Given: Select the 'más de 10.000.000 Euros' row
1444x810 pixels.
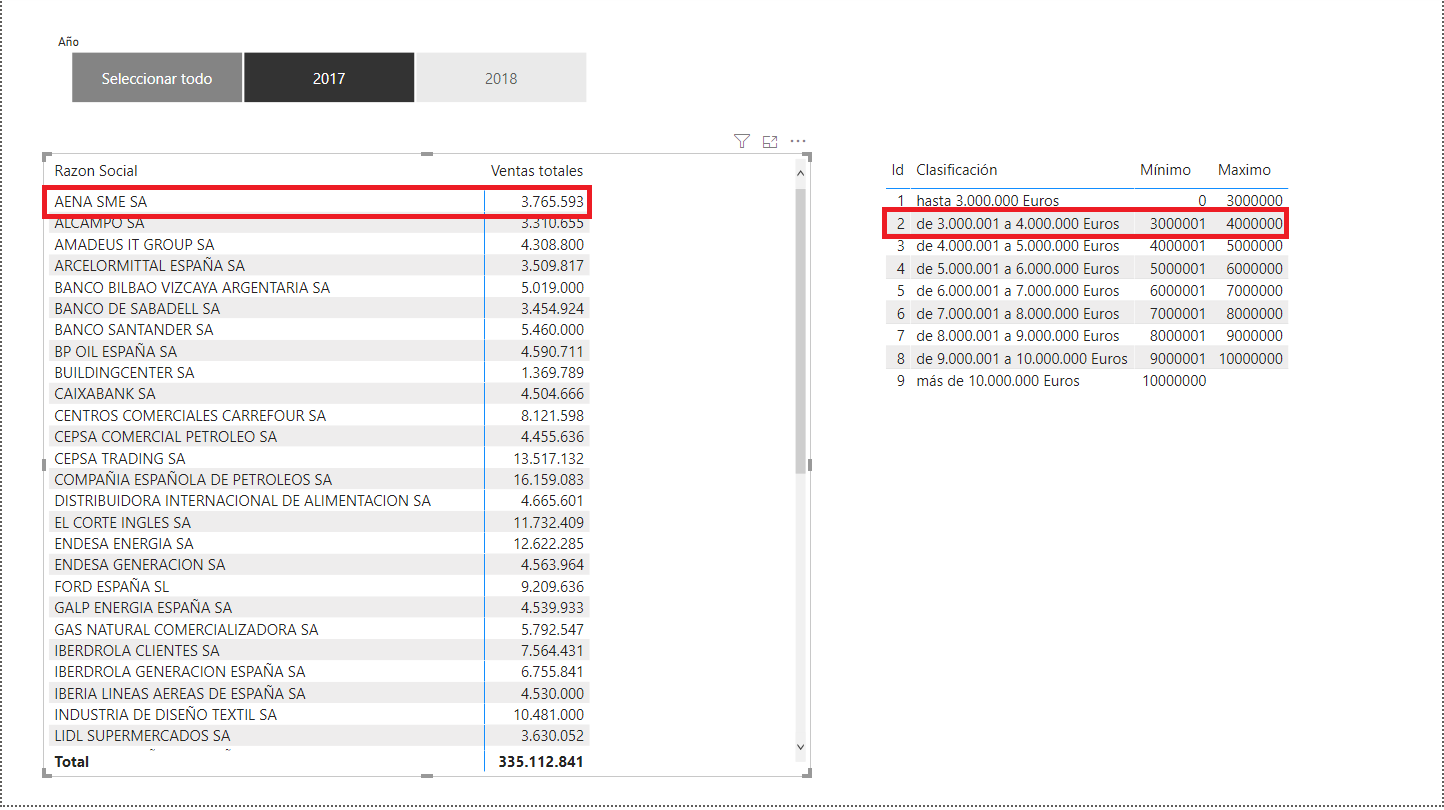Looking at the screenshot, I should click(x=997, y=381).
